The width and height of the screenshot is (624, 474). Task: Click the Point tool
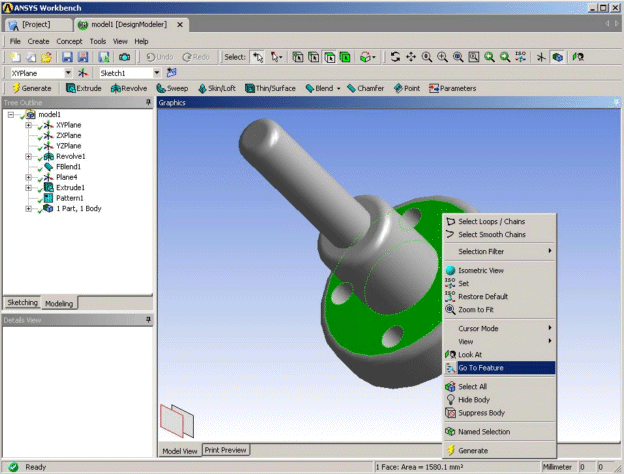(x=407, y=88)
